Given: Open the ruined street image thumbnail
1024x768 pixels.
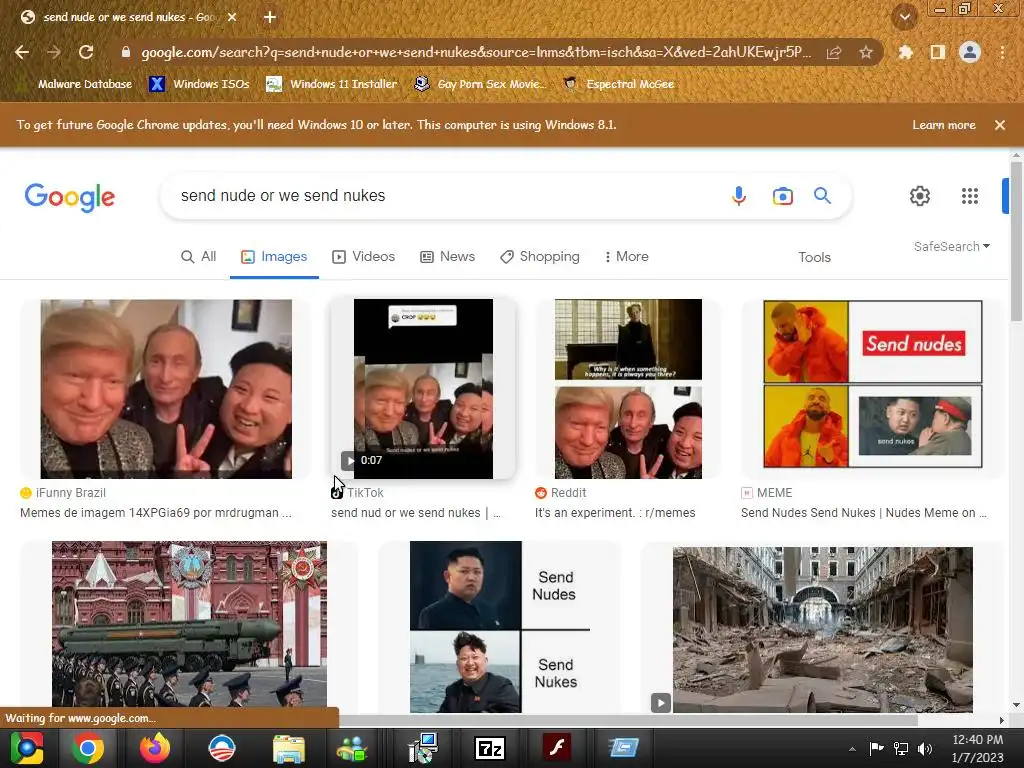Looking at the screenshot, I should pos(823,630).
